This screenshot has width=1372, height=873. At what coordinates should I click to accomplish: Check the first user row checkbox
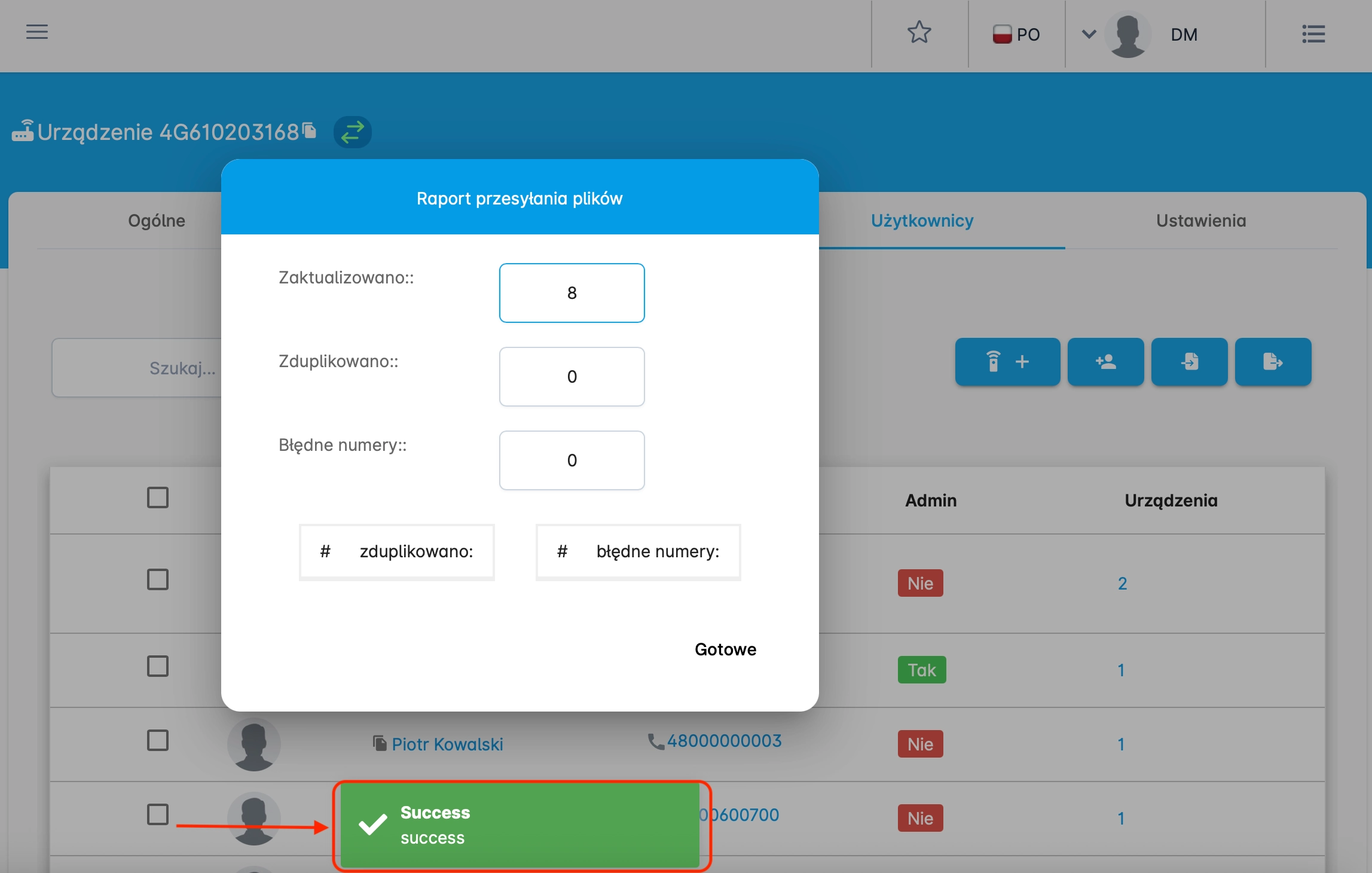(158, 579)
